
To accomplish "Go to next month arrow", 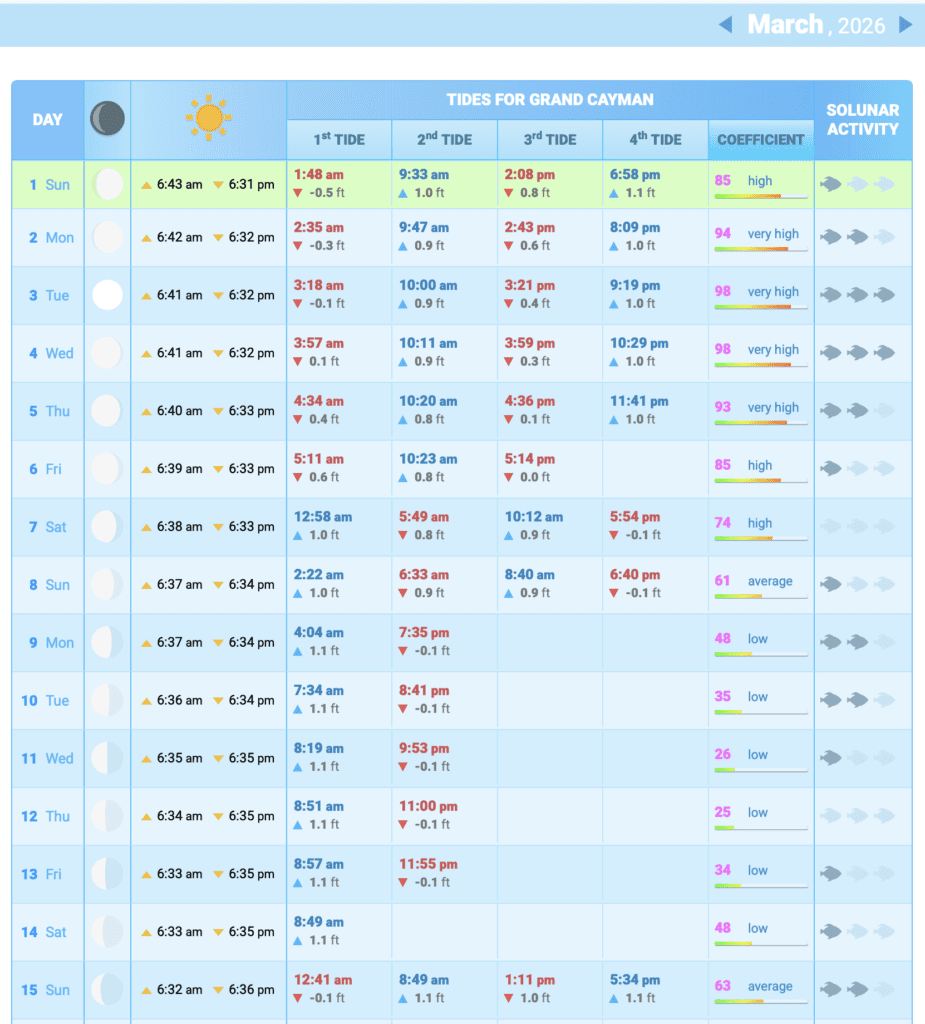I will tap(905, 24).
